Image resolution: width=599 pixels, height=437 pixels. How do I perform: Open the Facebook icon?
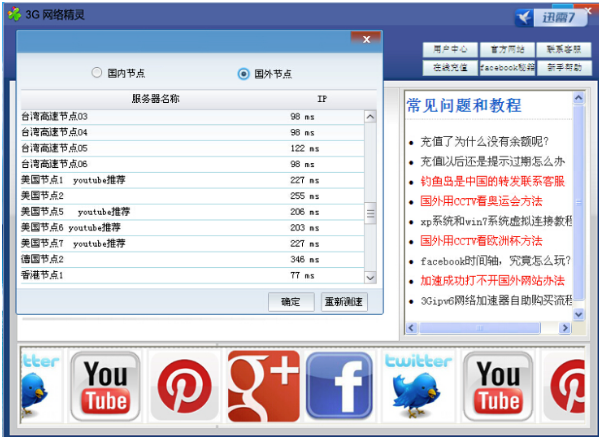pyautogui.click(x=339, y=386)
